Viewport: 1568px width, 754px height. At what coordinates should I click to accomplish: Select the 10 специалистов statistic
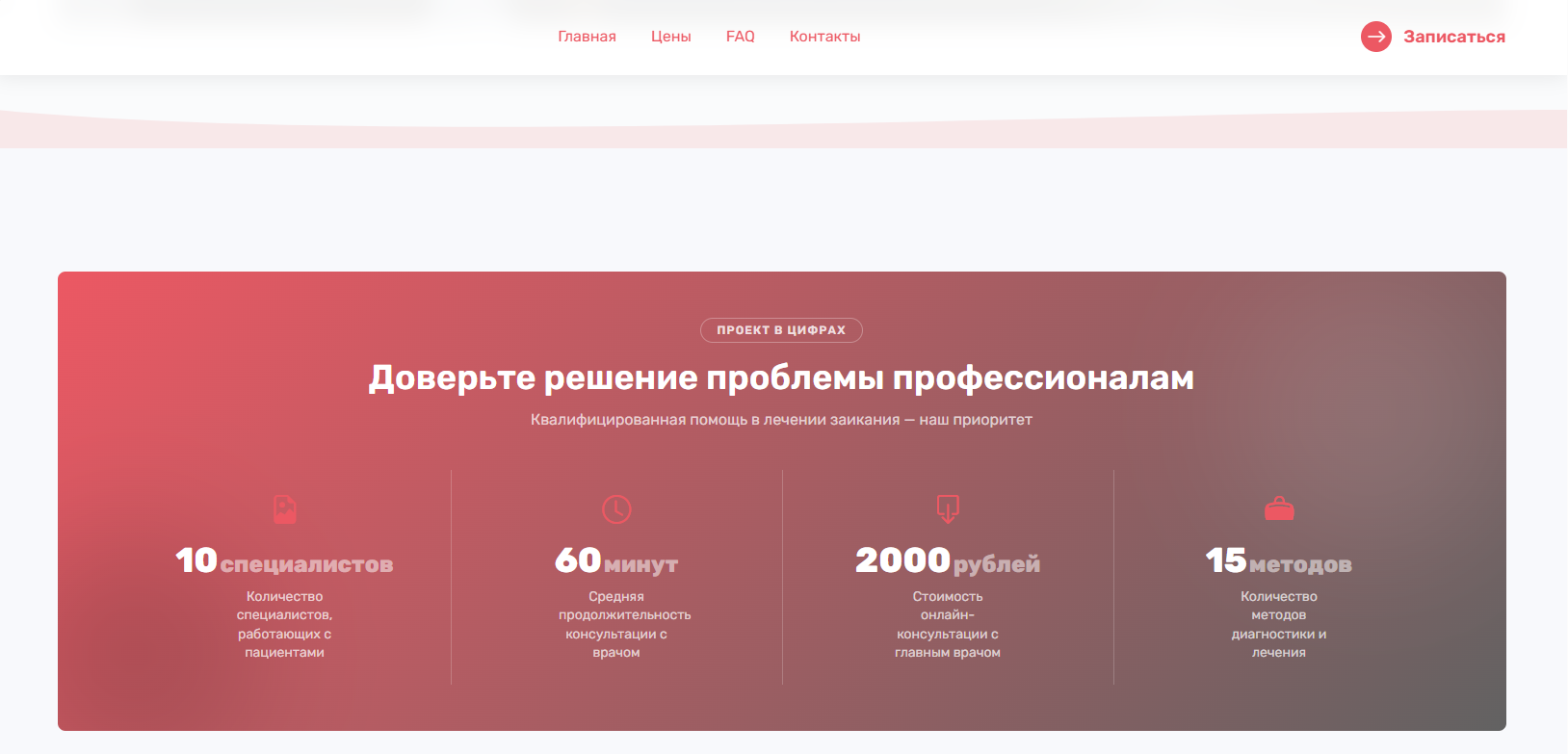coord(284,561)
